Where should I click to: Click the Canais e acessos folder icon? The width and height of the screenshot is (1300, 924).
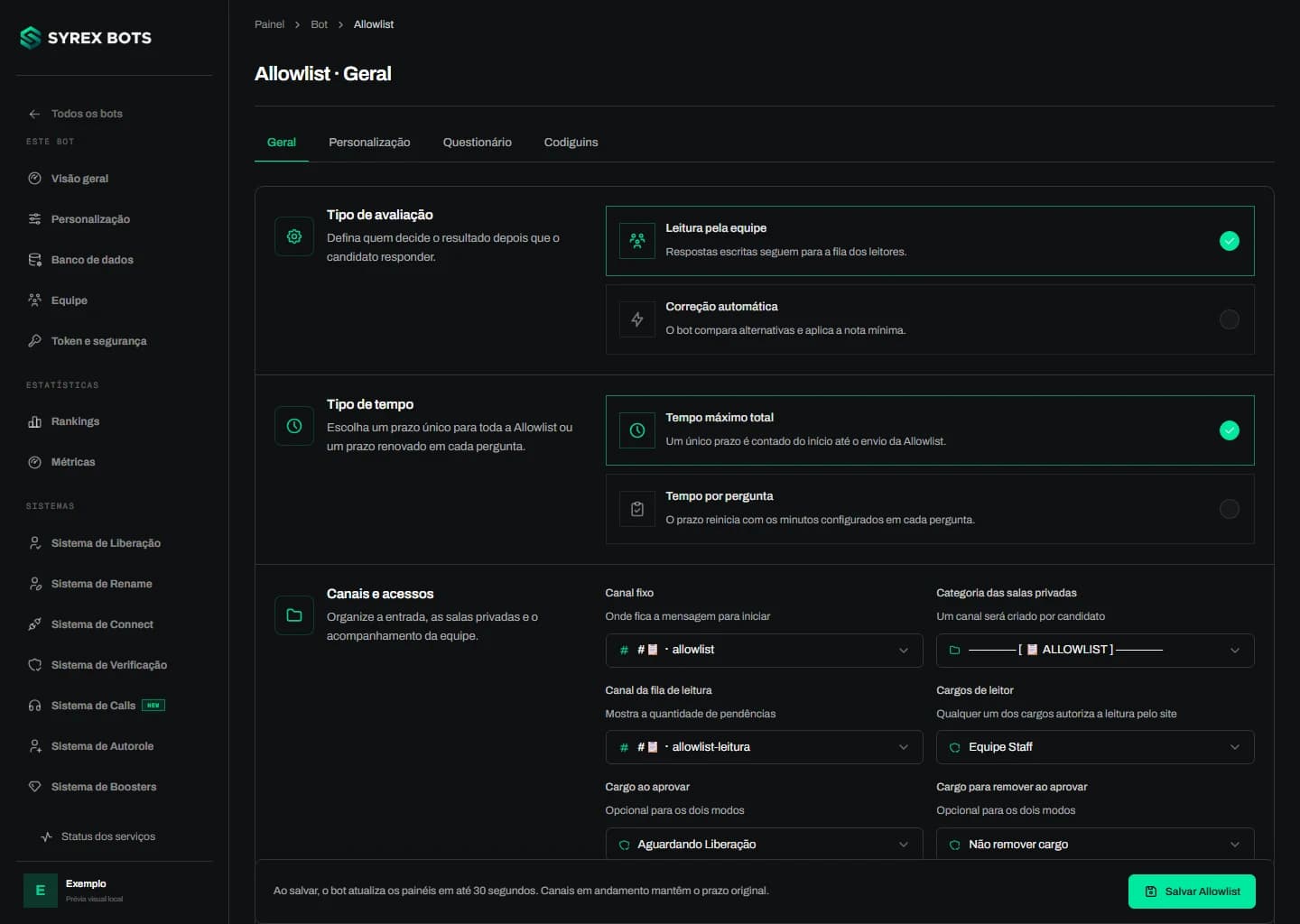click(x=294, y=615)
